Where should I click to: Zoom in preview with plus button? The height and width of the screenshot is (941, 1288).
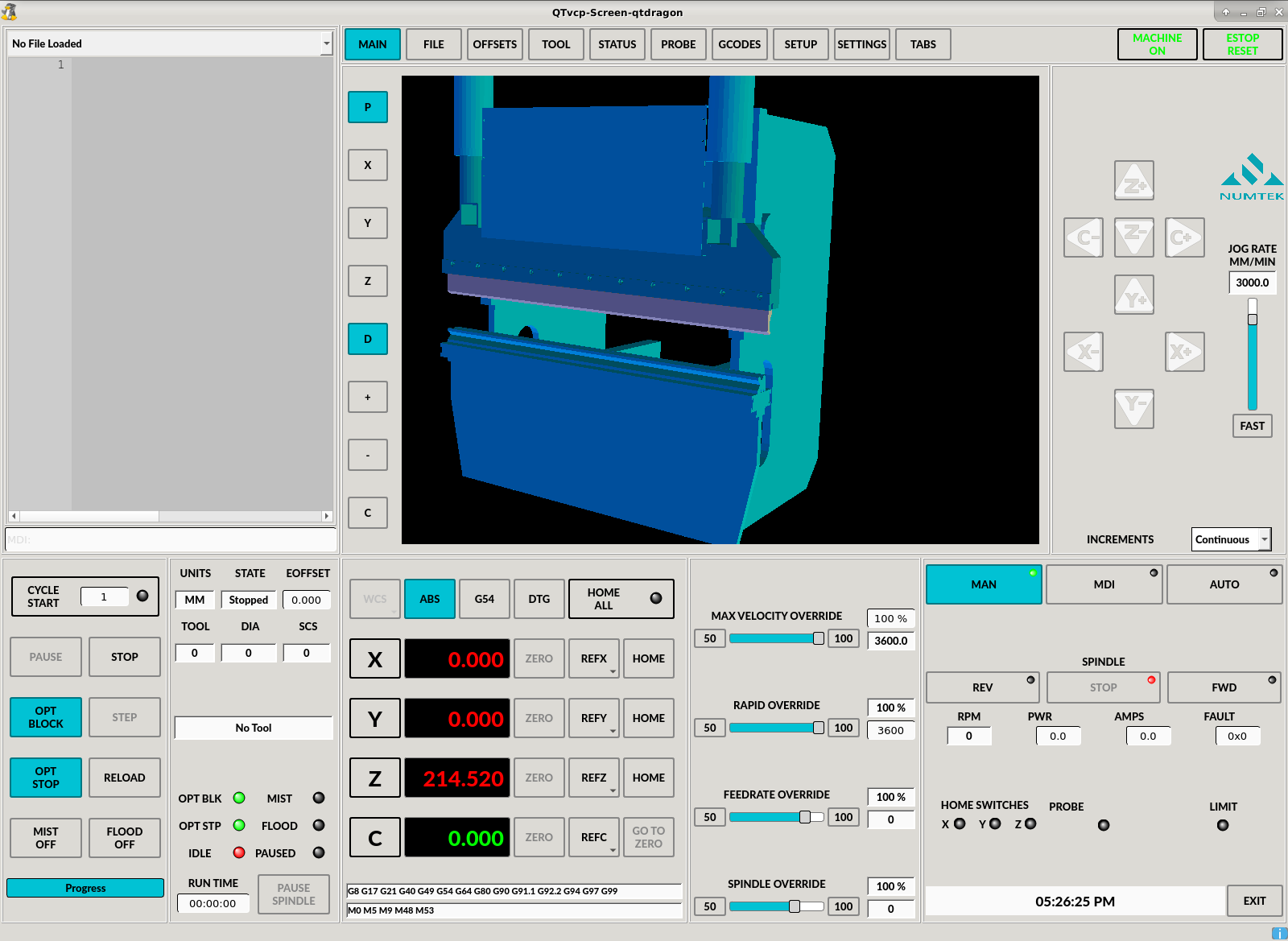368,397
